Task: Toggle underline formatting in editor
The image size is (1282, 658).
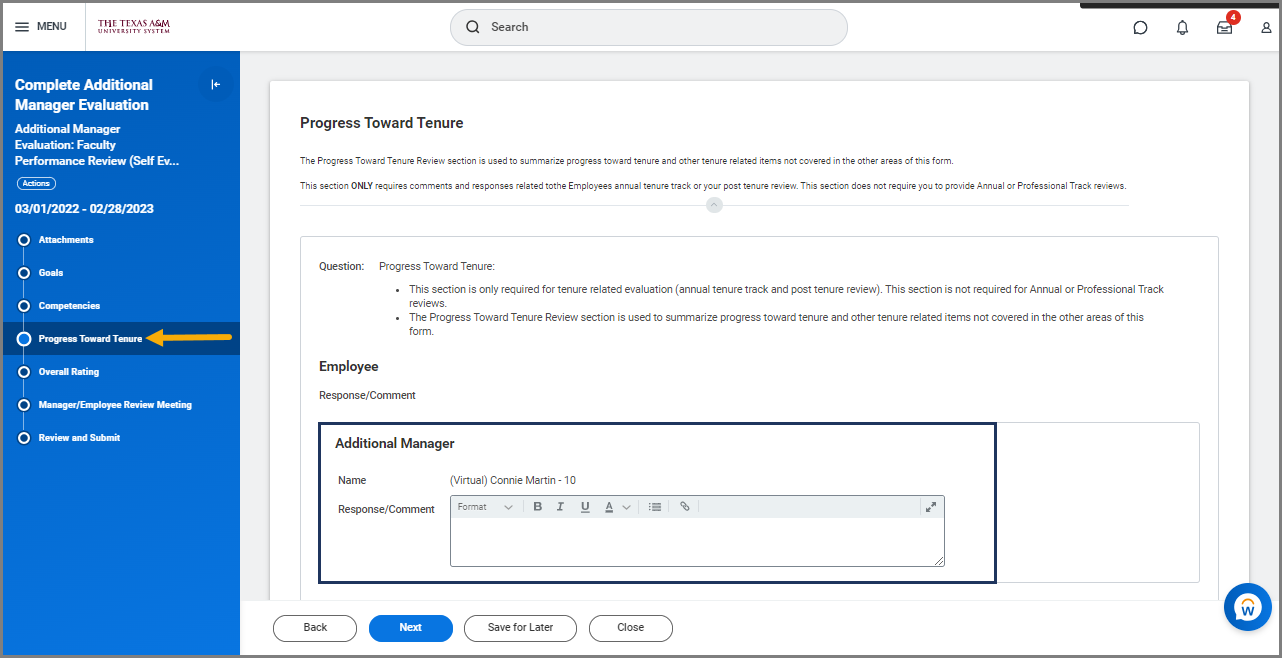Action: pos(585,507)
